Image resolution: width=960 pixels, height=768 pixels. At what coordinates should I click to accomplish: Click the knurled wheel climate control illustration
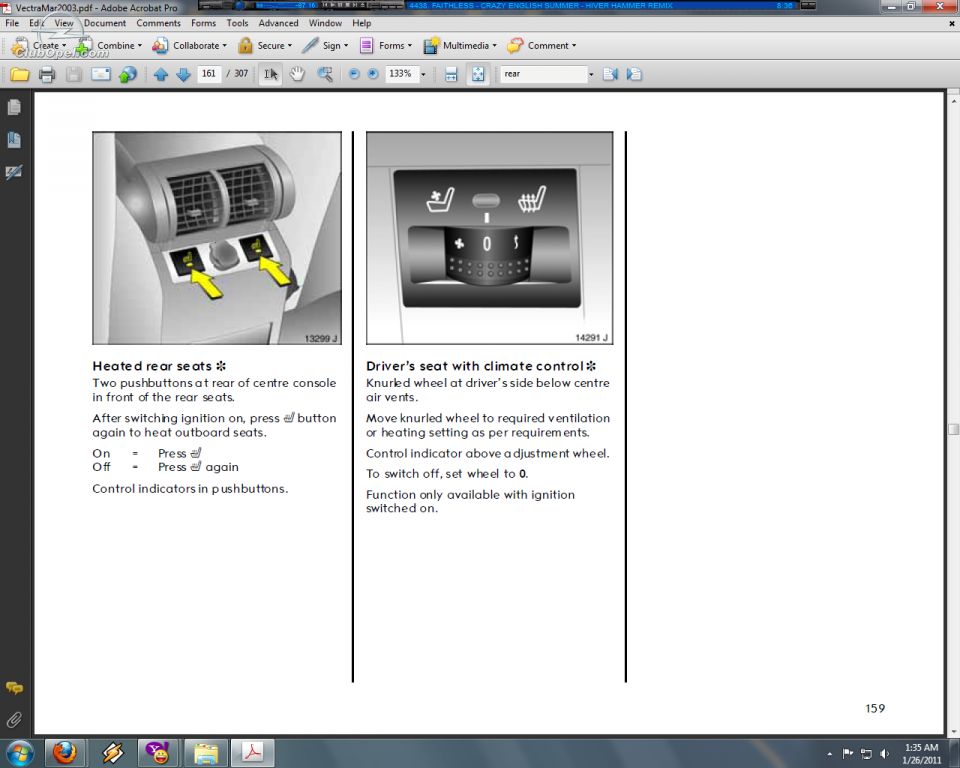click(489, 238)
